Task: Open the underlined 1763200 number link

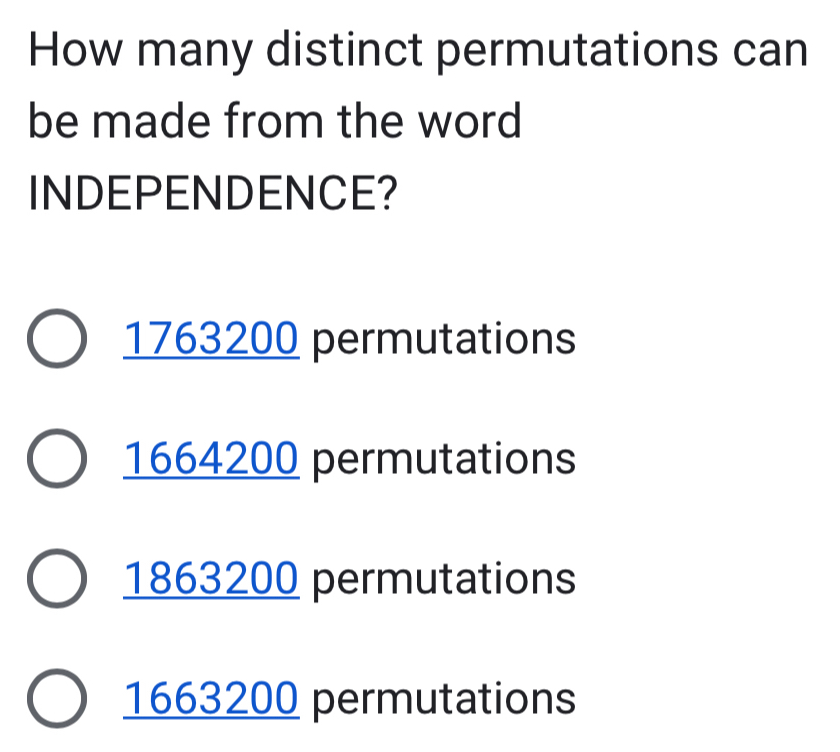Action: point(211,339)
